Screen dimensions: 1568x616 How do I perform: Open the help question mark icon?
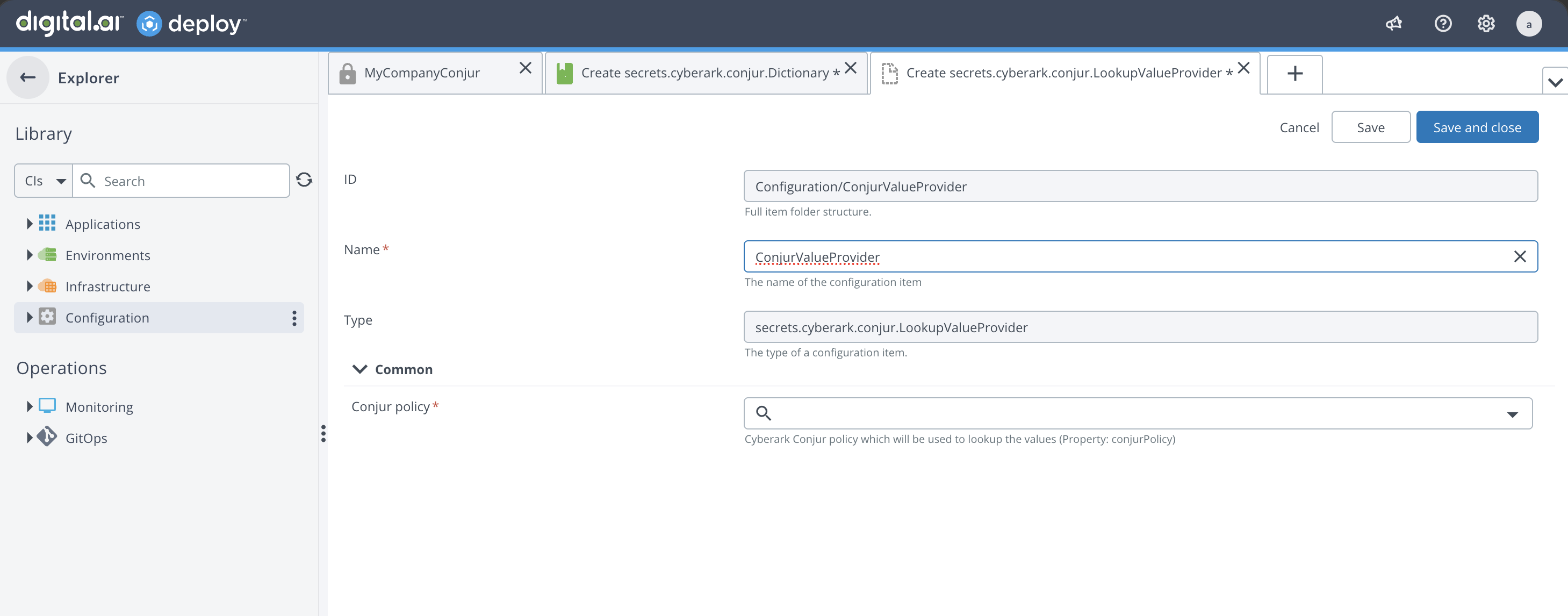point(1443,24)
